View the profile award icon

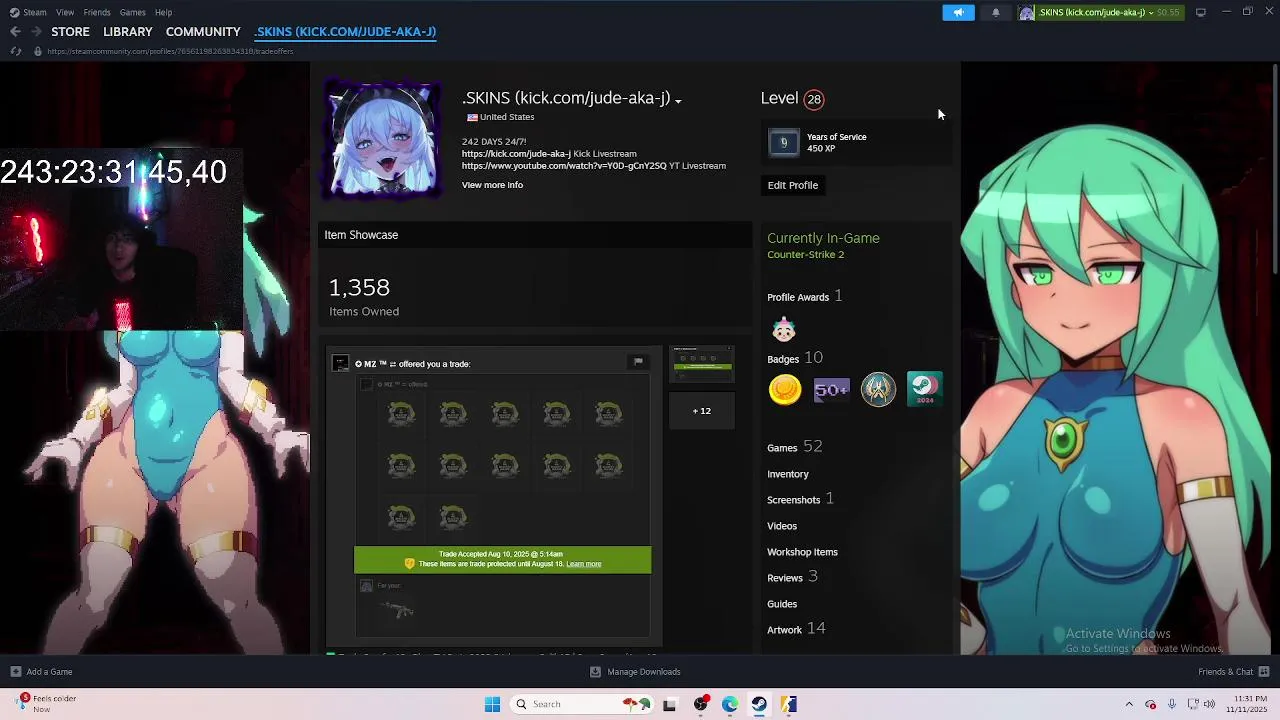783,329
